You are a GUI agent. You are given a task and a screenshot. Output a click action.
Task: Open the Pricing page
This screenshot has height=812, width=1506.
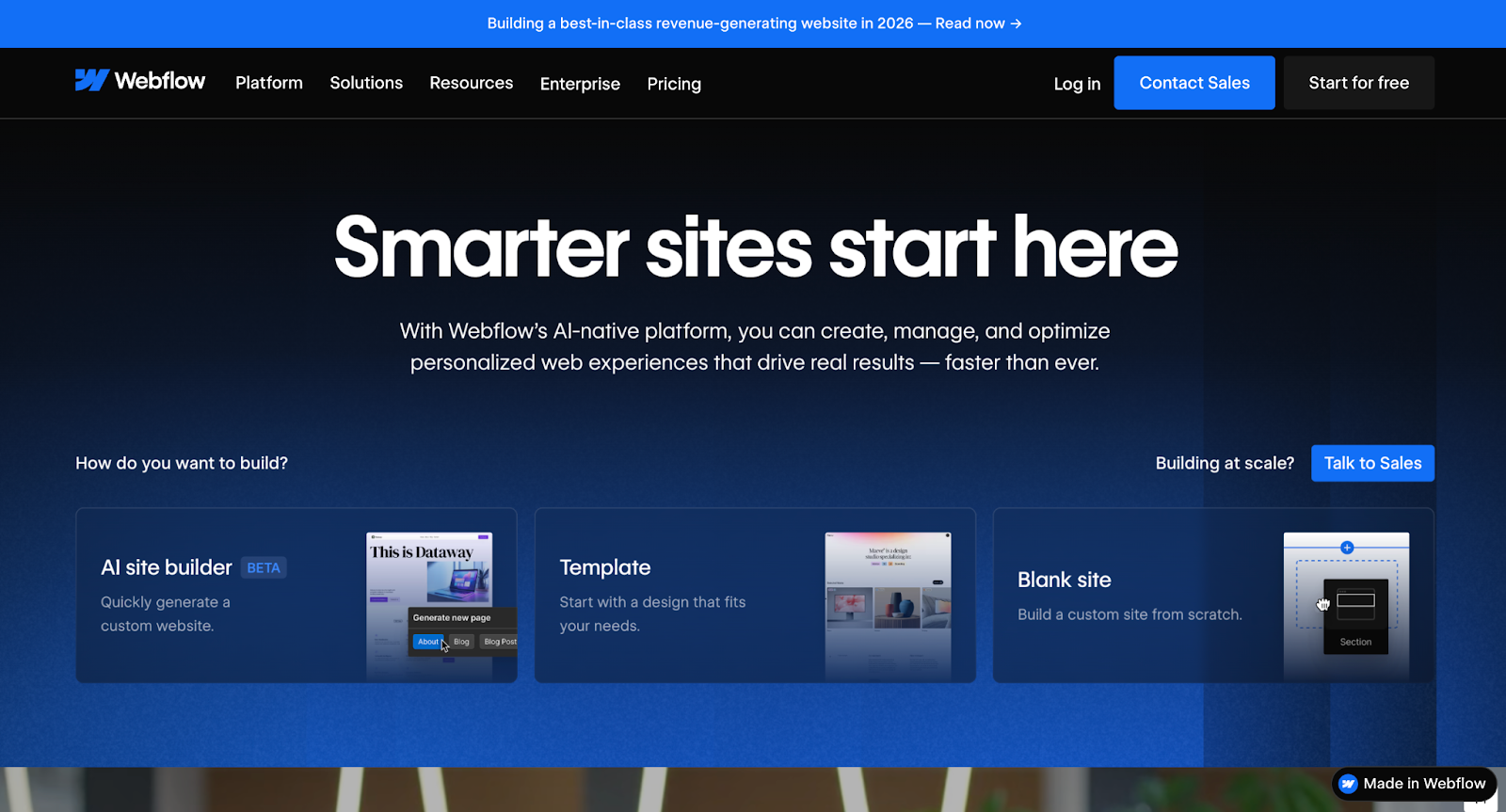coord(674,84)
